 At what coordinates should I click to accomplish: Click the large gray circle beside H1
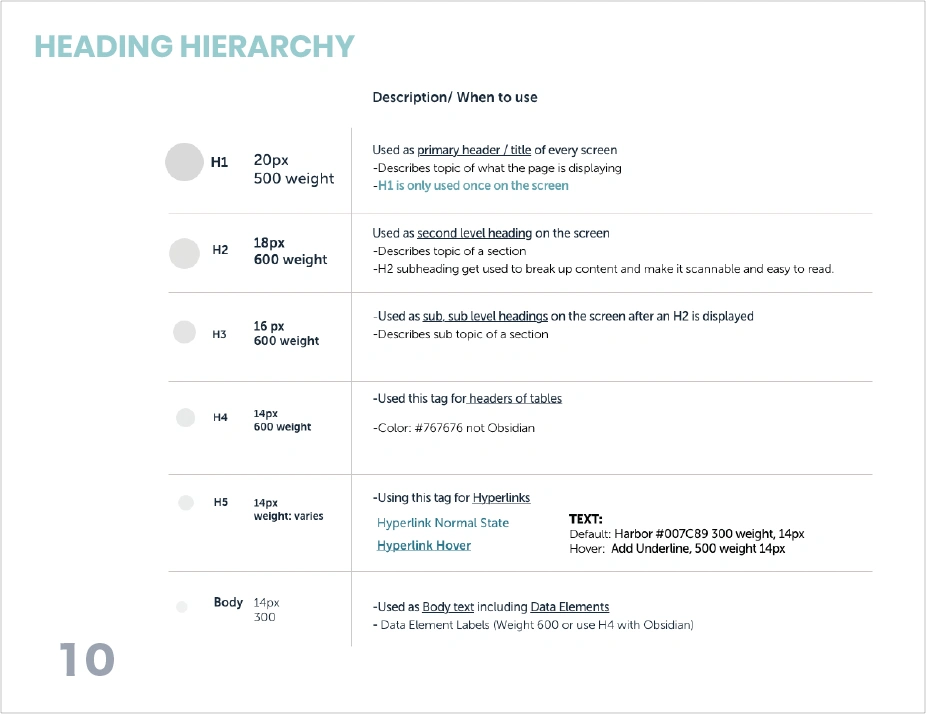[x=184, y=162]
